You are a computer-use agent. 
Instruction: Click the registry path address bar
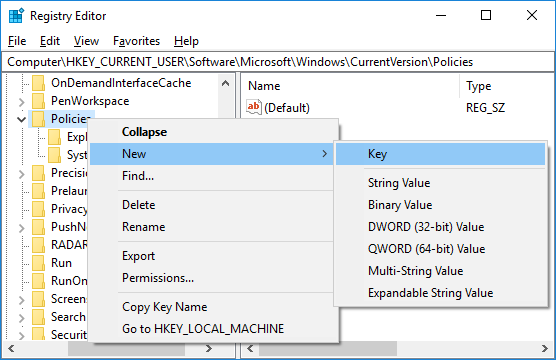point(278,62)
